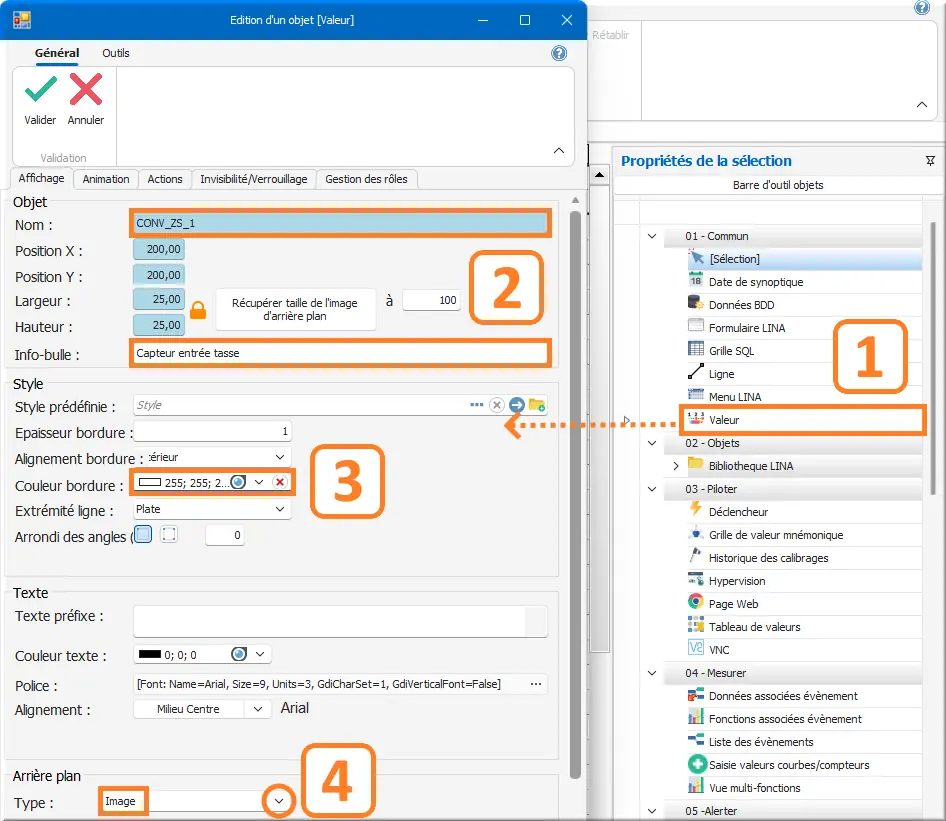Viewport: 946px width, 821px height.
Task: Choose the Déclencheur object
Action: [x=805, y=512]
